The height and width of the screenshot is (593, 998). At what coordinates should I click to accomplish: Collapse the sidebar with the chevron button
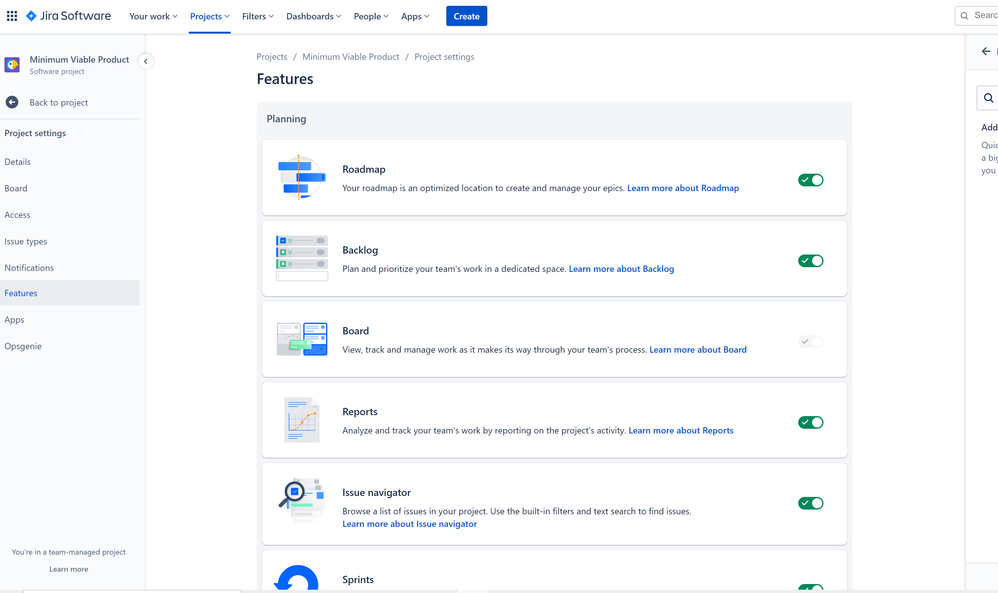pyautogui.click(x=146, y=61)
